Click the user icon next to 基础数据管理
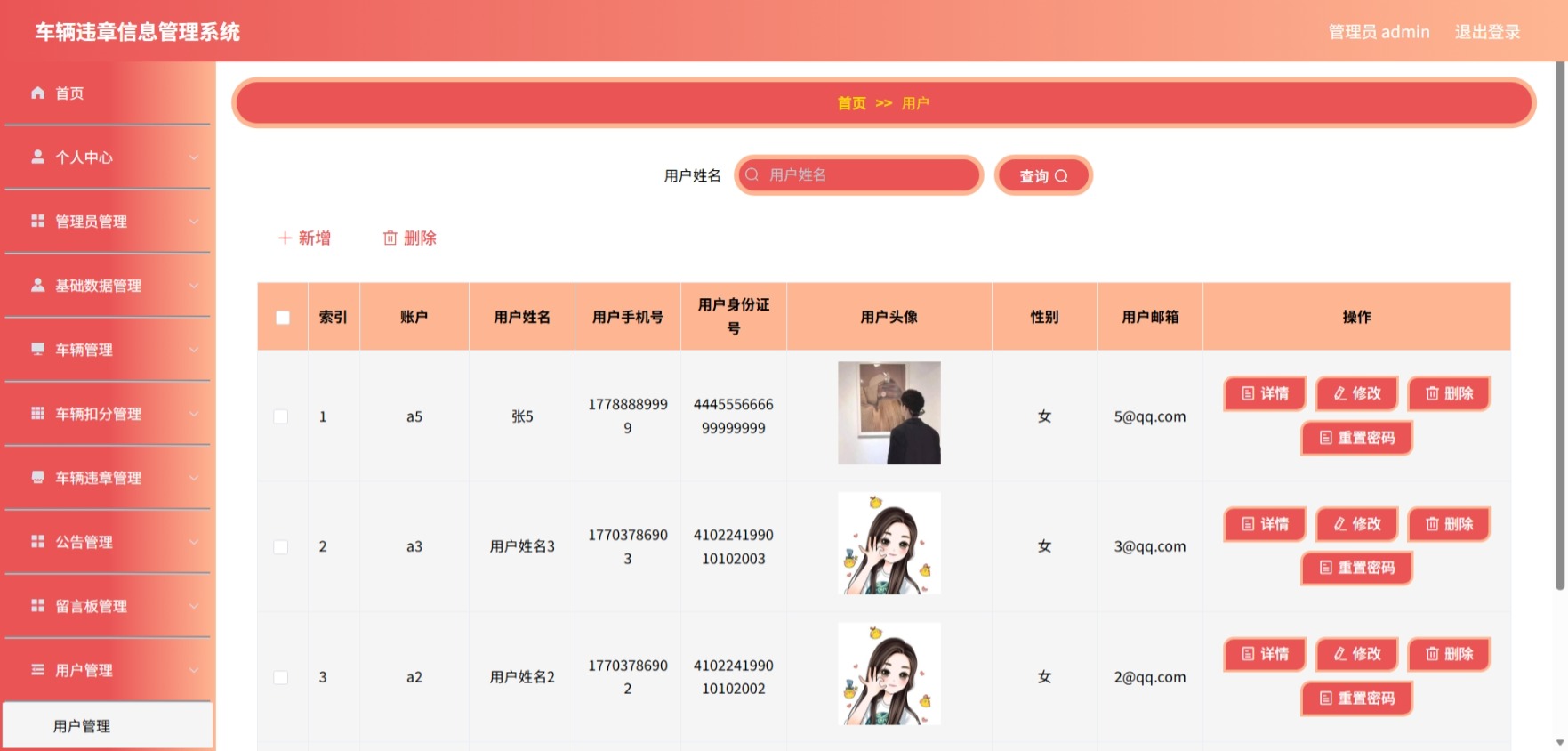The height and width of the screenshot is (751, 1568). click(x=37, y=285)
